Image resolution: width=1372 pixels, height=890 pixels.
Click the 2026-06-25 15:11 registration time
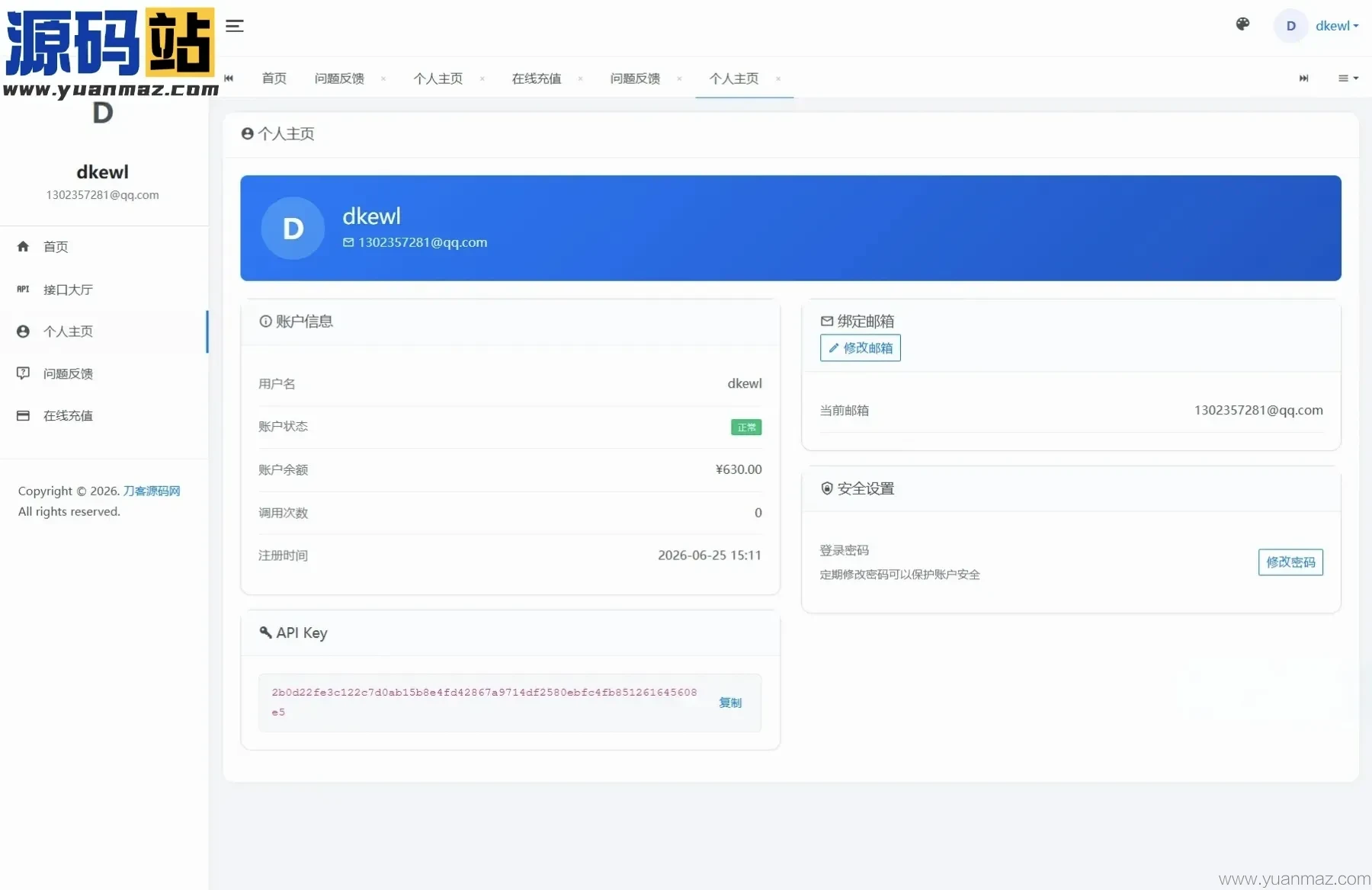(710, 555)
